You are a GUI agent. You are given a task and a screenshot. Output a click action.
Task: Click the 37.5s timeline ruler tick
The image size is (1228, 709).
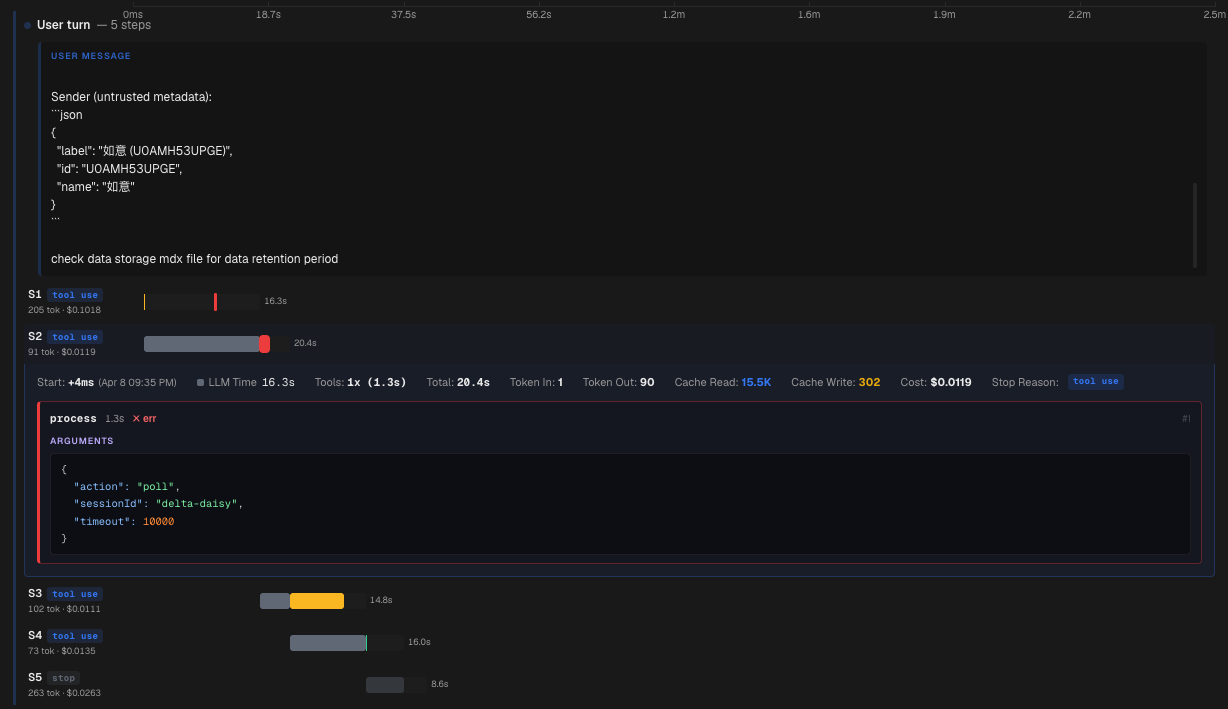pyautogui.click(x=403, y=14)
